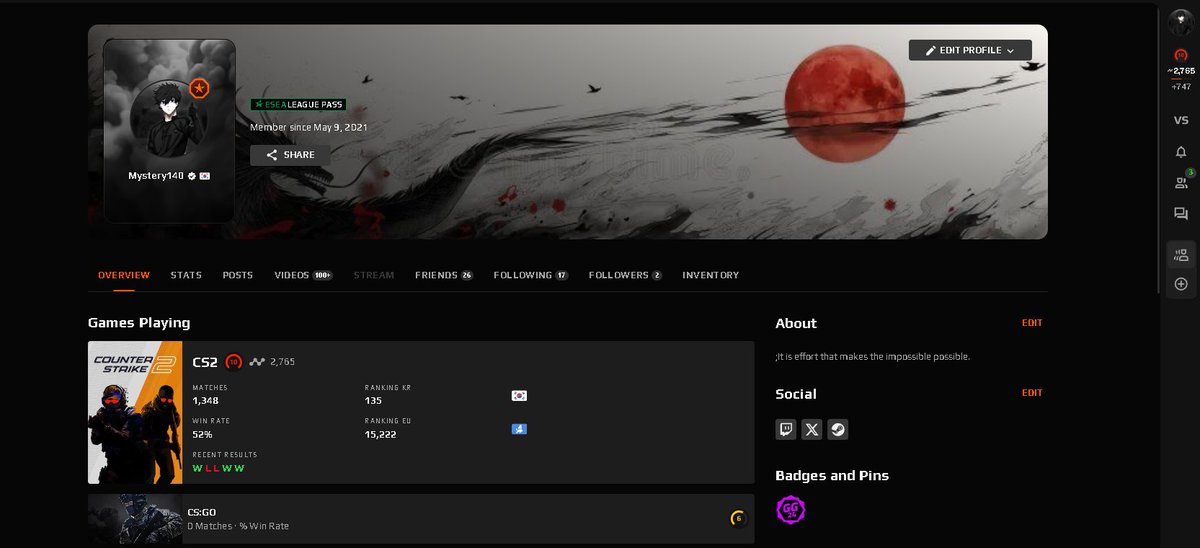Viewport: 1200px width, 548px height.
Task: Switch to the Stream tab
Action: click(x=374, y=275)
